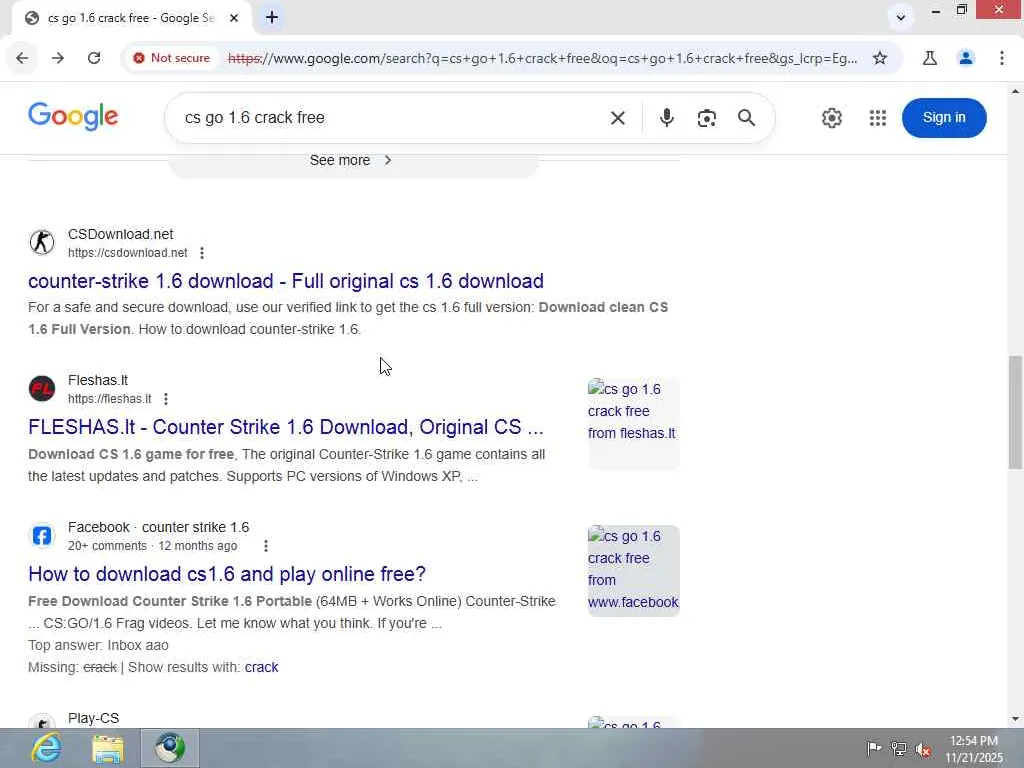Open the Chrome Labs flask icon
Image resolution: width=1024 pixels, height=768 pixels.
tap(929, 58)
